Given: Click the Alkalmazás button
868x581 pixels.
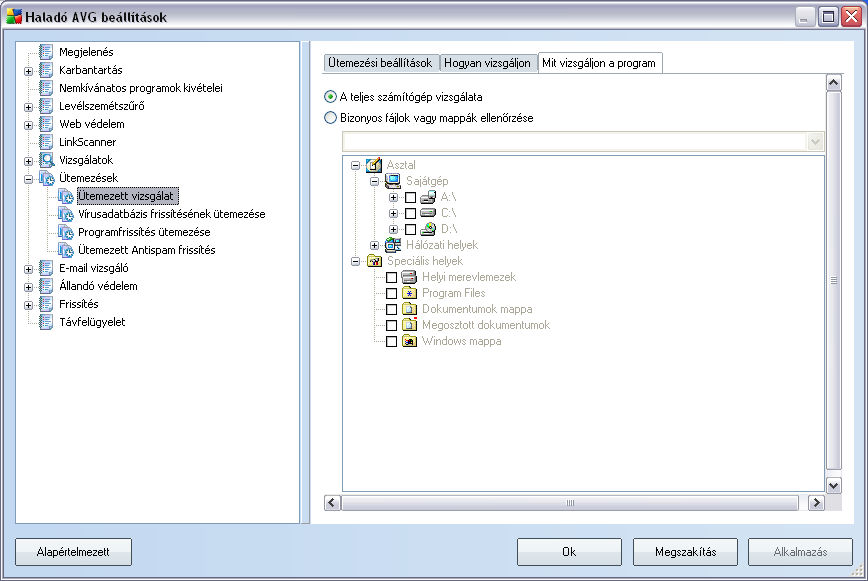Looking at the screenshot, I should (x=800, y=552).
